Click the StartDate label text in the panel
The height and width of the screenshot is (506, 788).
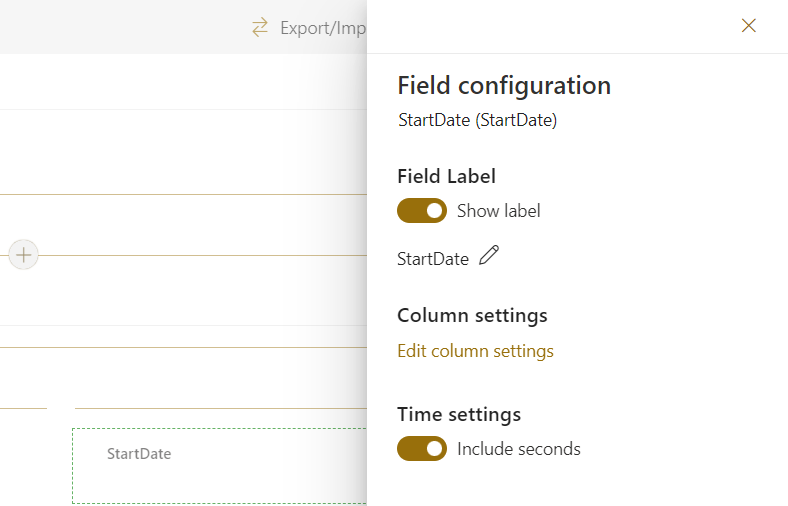tap(432, 259)
